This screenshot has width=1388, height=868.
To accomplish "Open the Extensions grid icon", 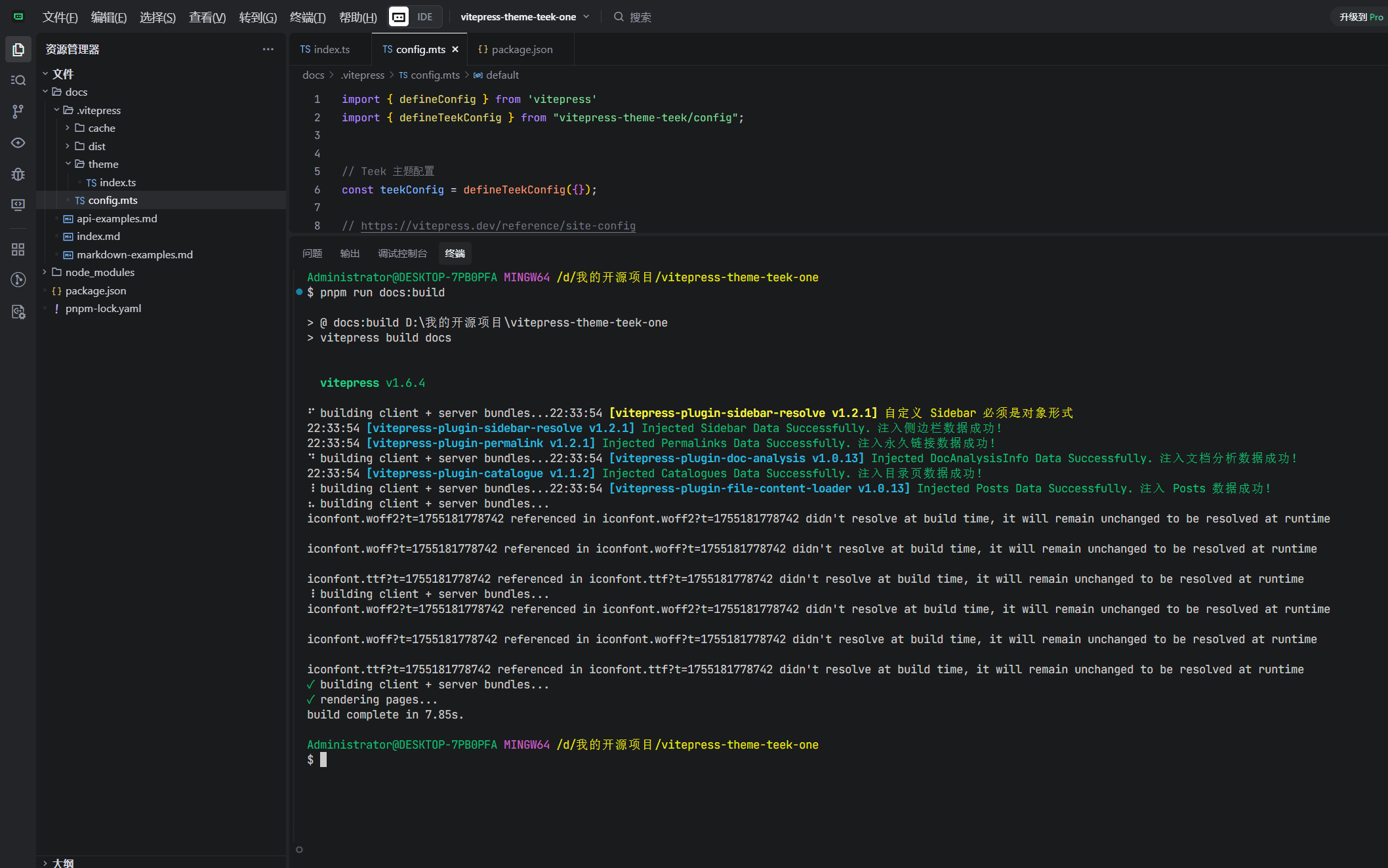I will click(18, 249).
